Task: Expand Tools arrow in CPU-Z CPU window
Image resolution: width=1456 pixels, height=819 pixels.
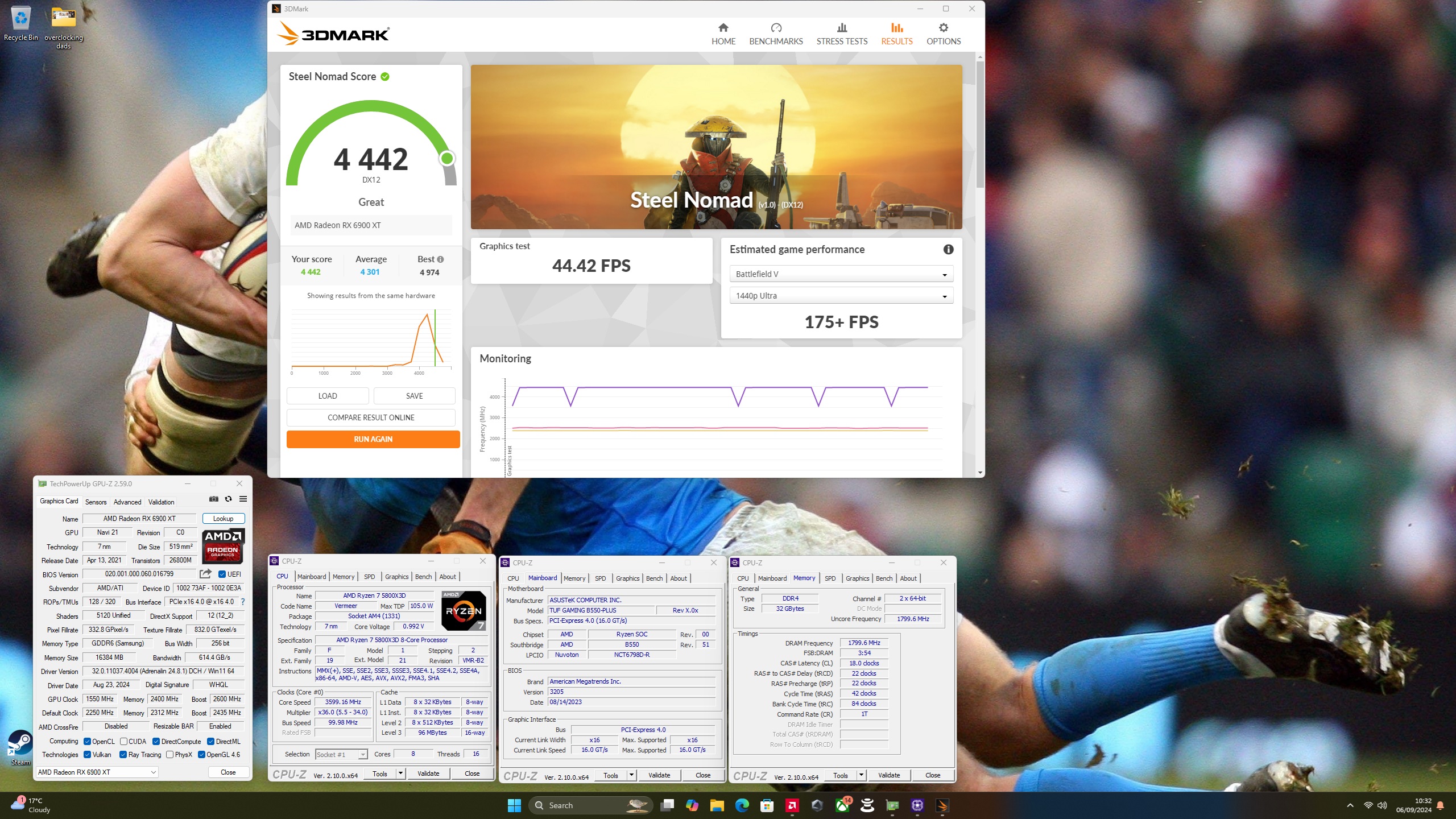Action: click(x=400, y=773)
